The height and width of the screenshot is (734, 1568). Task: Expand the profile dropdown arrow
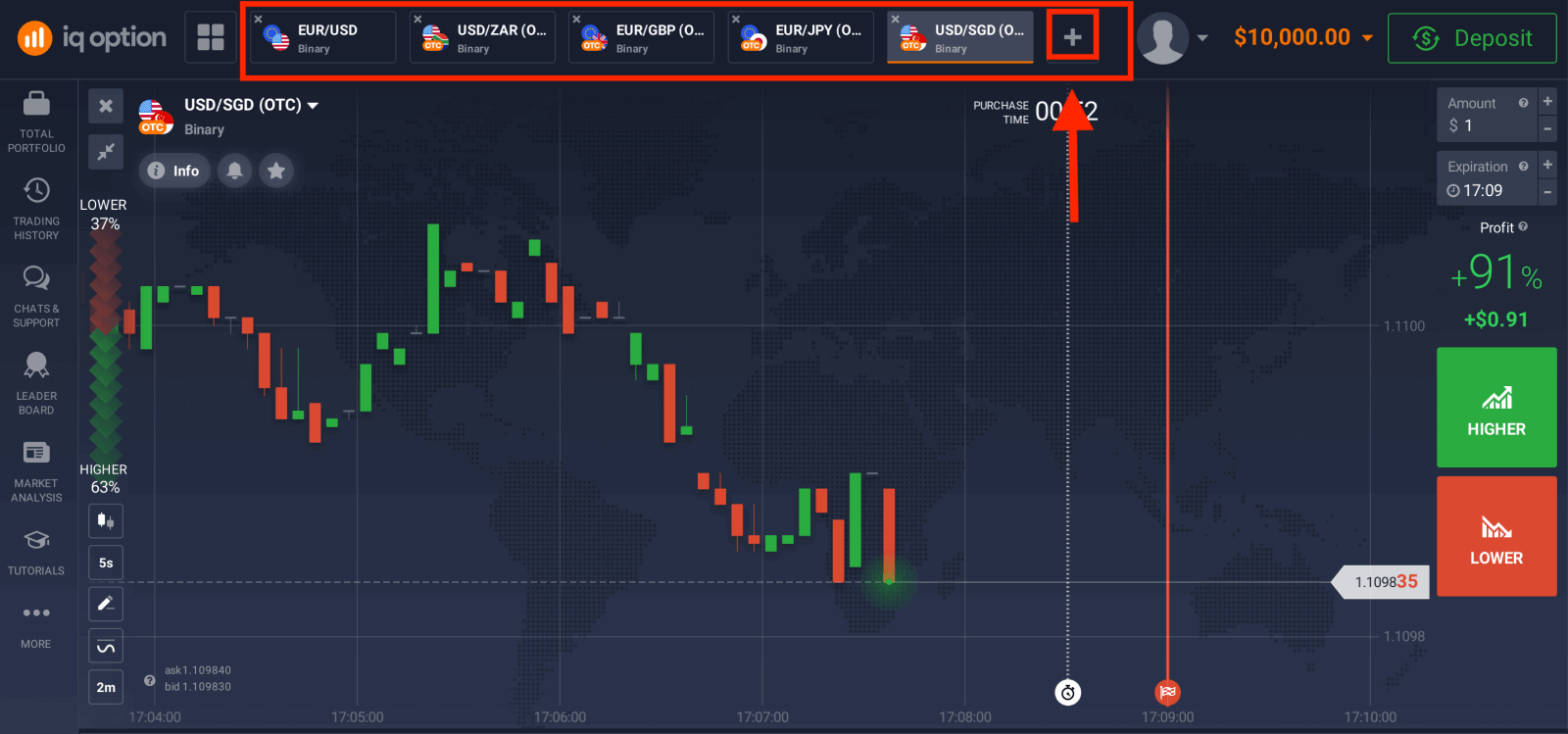(x=1202, y=38)
